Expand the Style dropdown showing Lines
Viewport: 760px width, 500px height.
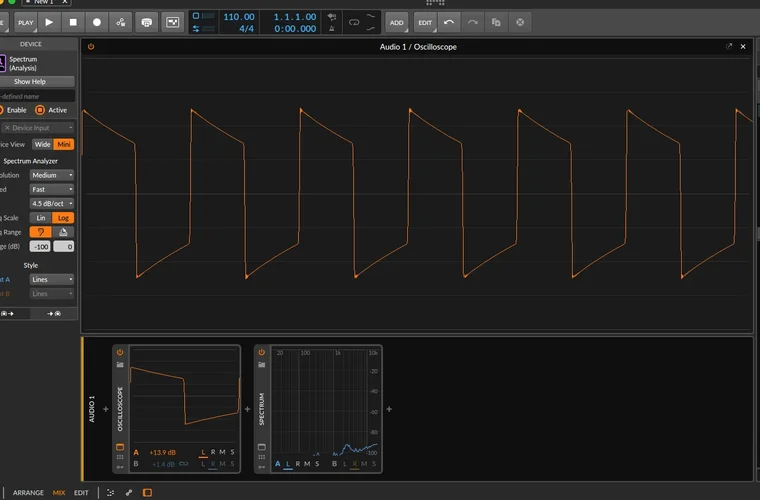tap(52, 279)
